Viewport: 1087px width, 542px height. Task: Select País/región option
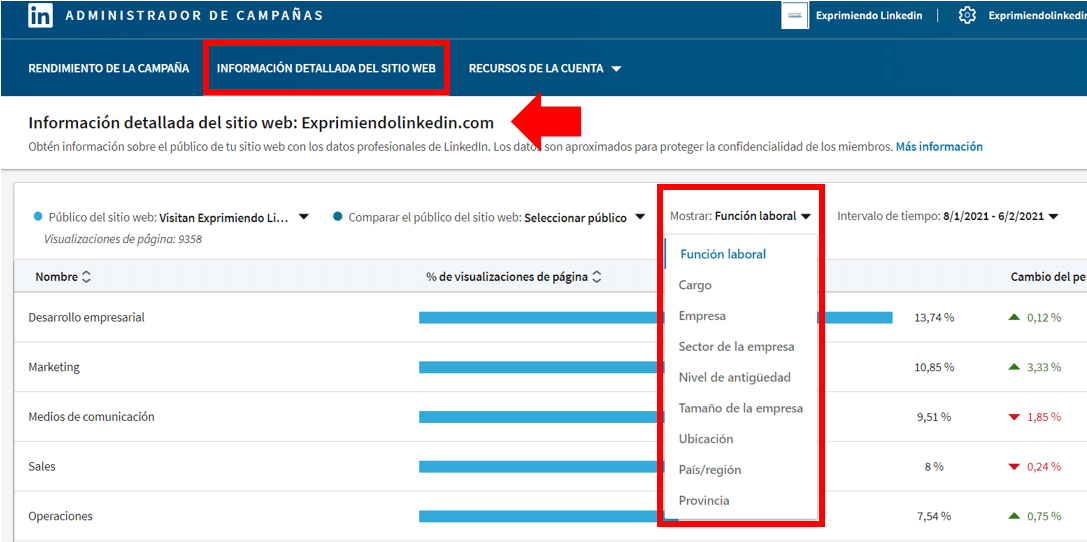pos(710,470)
